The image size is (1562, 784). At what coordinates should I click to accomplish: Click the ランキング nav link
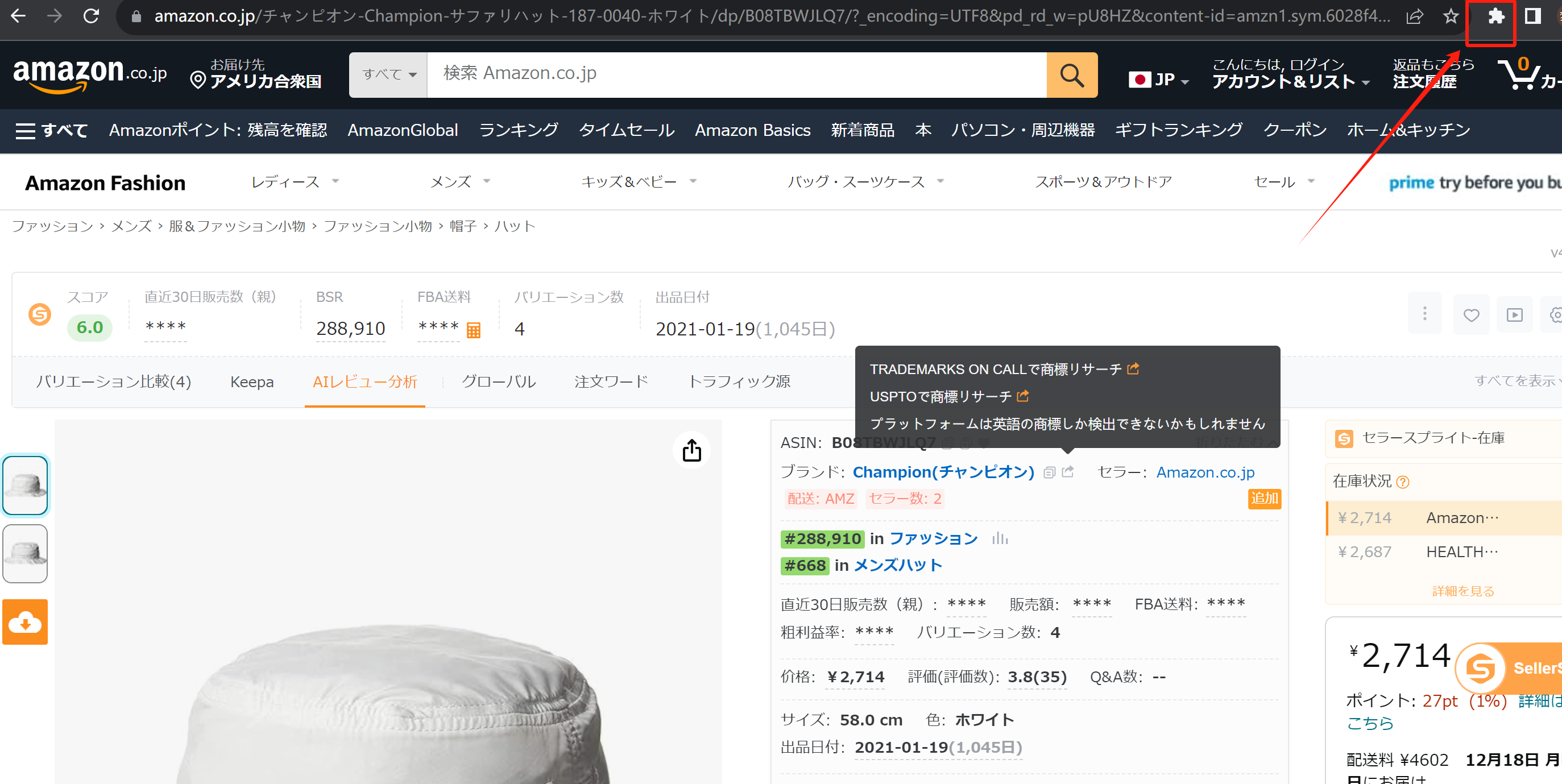pyautogui.click(x=518, y=130)
